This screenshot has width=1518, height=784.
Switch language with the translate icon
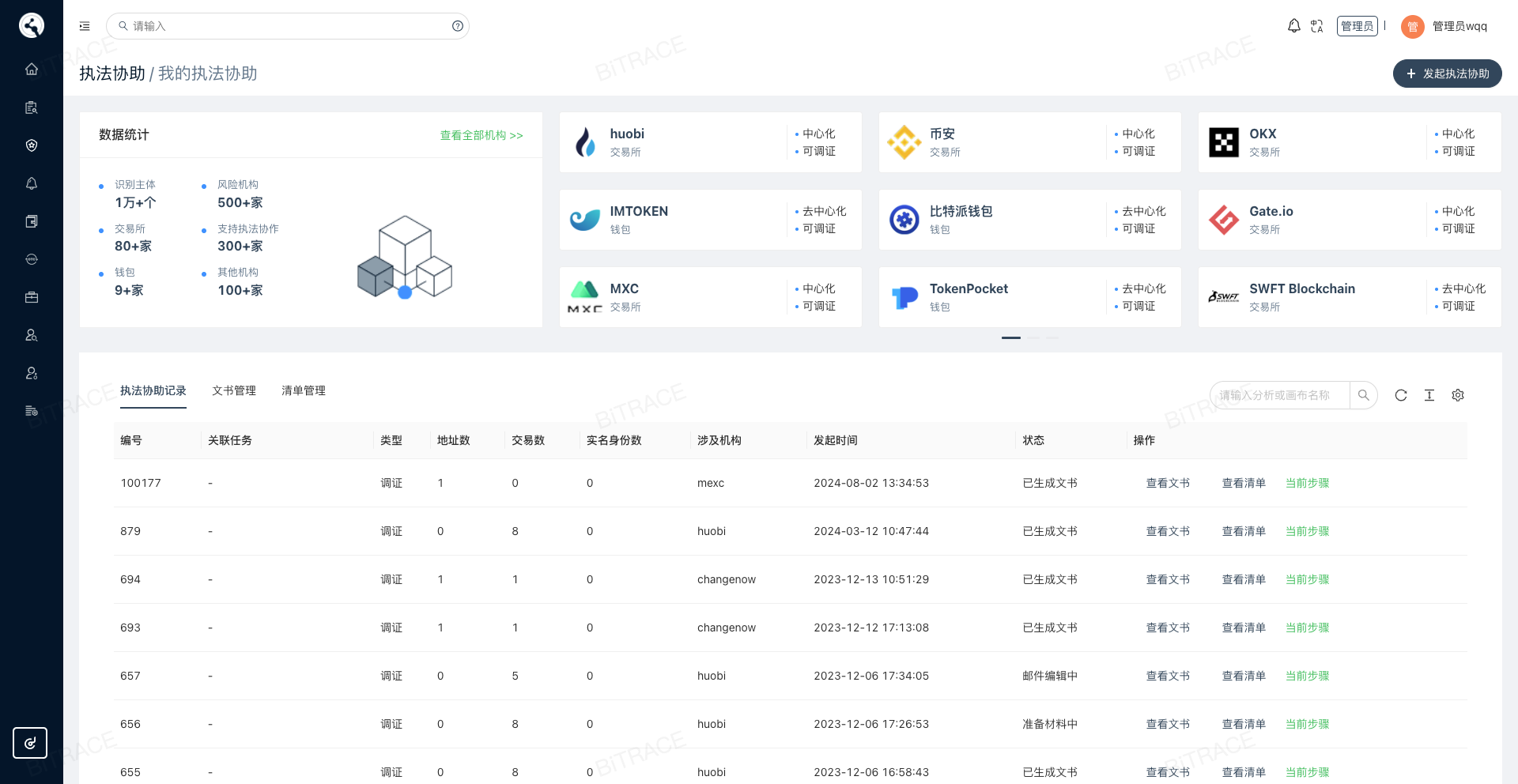[x=1316, y=26]
